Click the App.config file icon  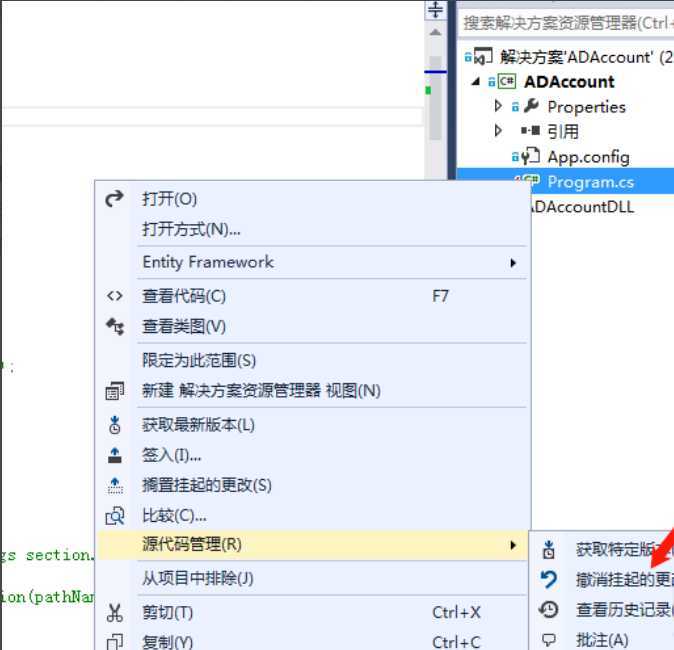[530, 156]
